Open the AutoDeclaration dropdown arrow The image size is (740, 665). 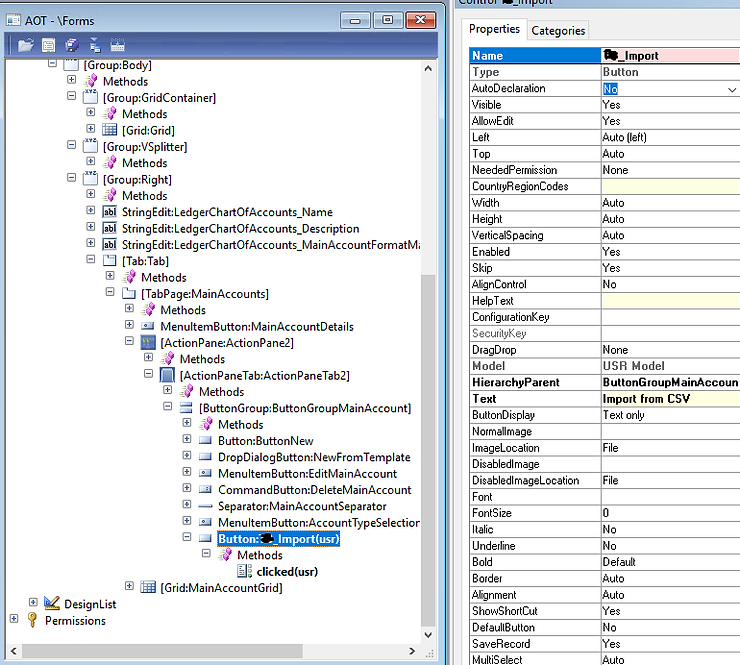pyautogui.click(x=732, y=89)
